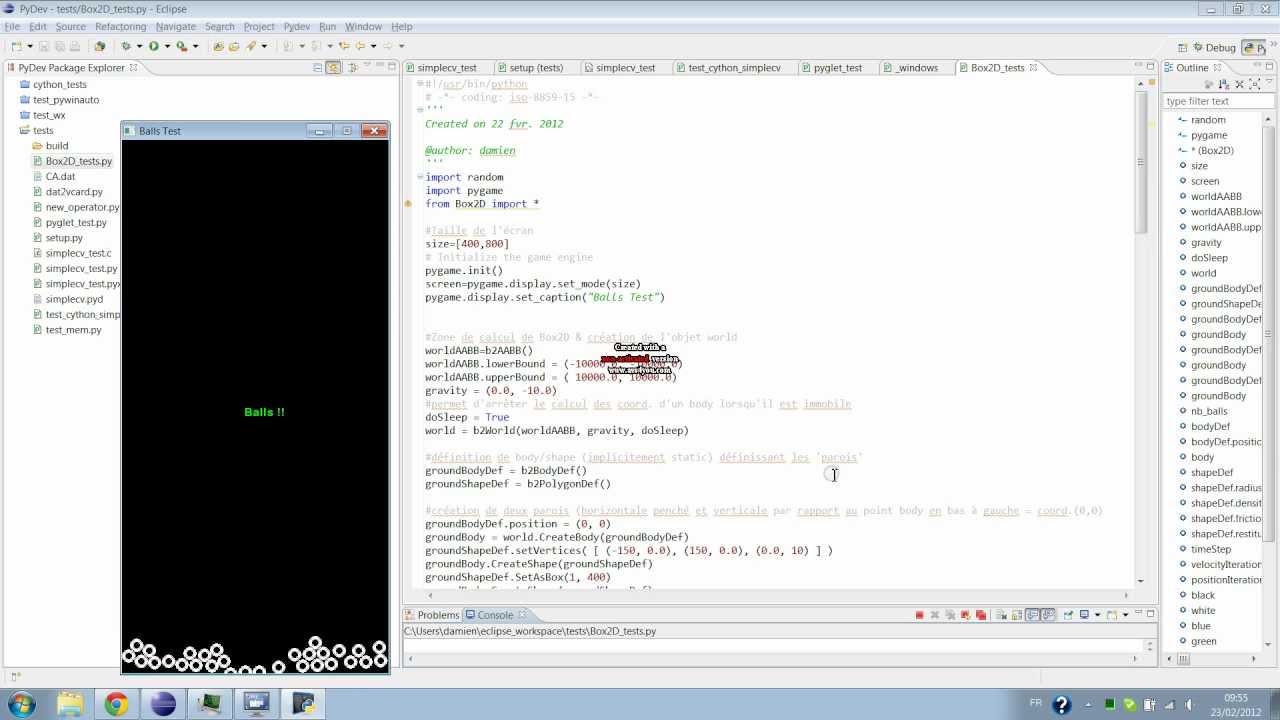Open the New wizard dropdown arrow

(x=30, y=46)
